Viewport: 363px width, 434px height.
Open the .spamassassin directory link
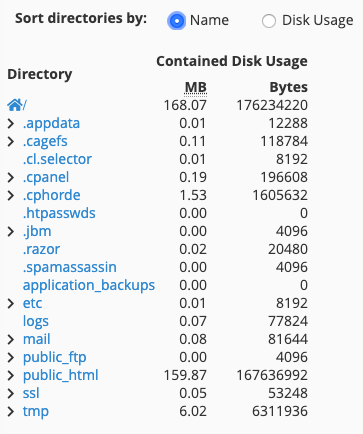click(x=70, y=268)
